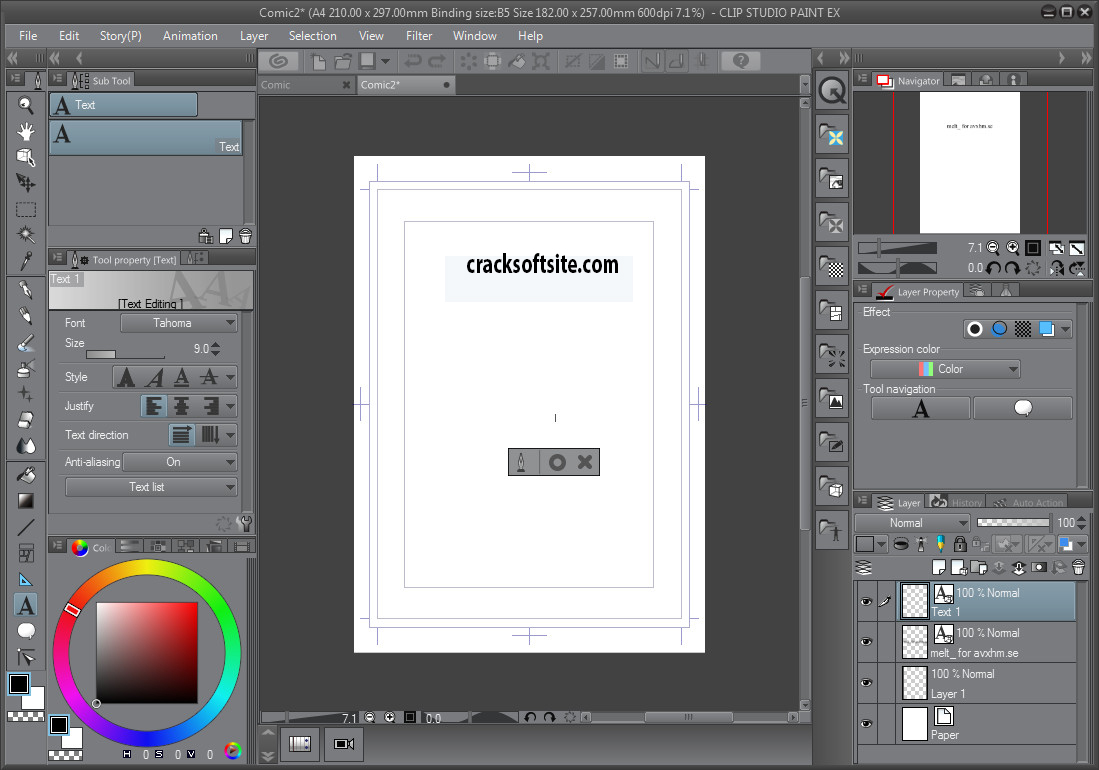
Task: Select the Text tool in toolbox
Action: [x=26, y=605]
